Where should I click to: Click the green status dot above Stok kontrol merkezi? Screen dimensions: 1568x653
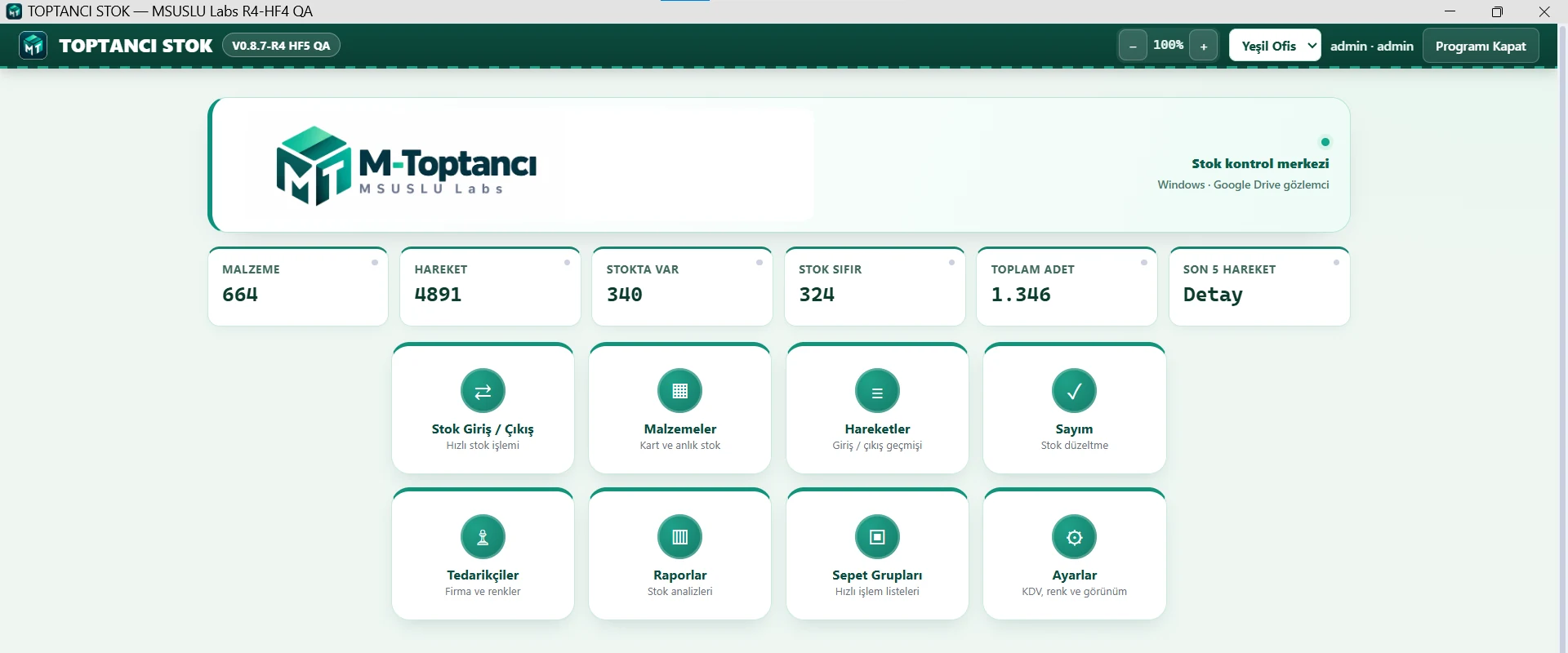(1325, 142)
